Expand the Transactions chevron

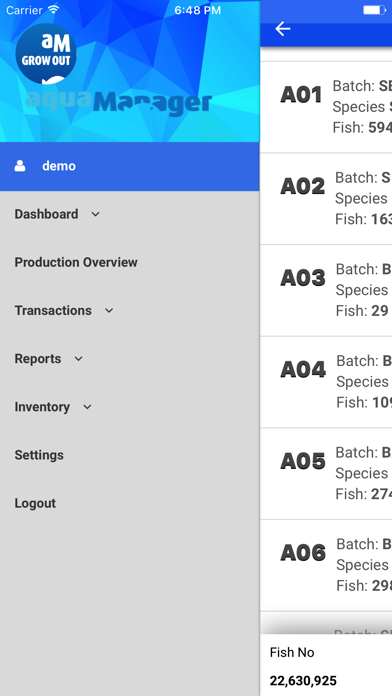pos(109,311)
